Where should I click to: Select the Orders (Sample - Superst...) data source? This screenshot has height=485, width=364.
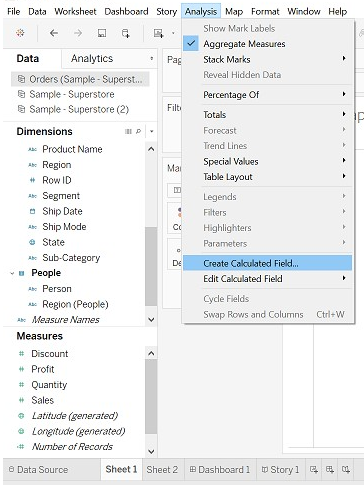tap(80, 79)
